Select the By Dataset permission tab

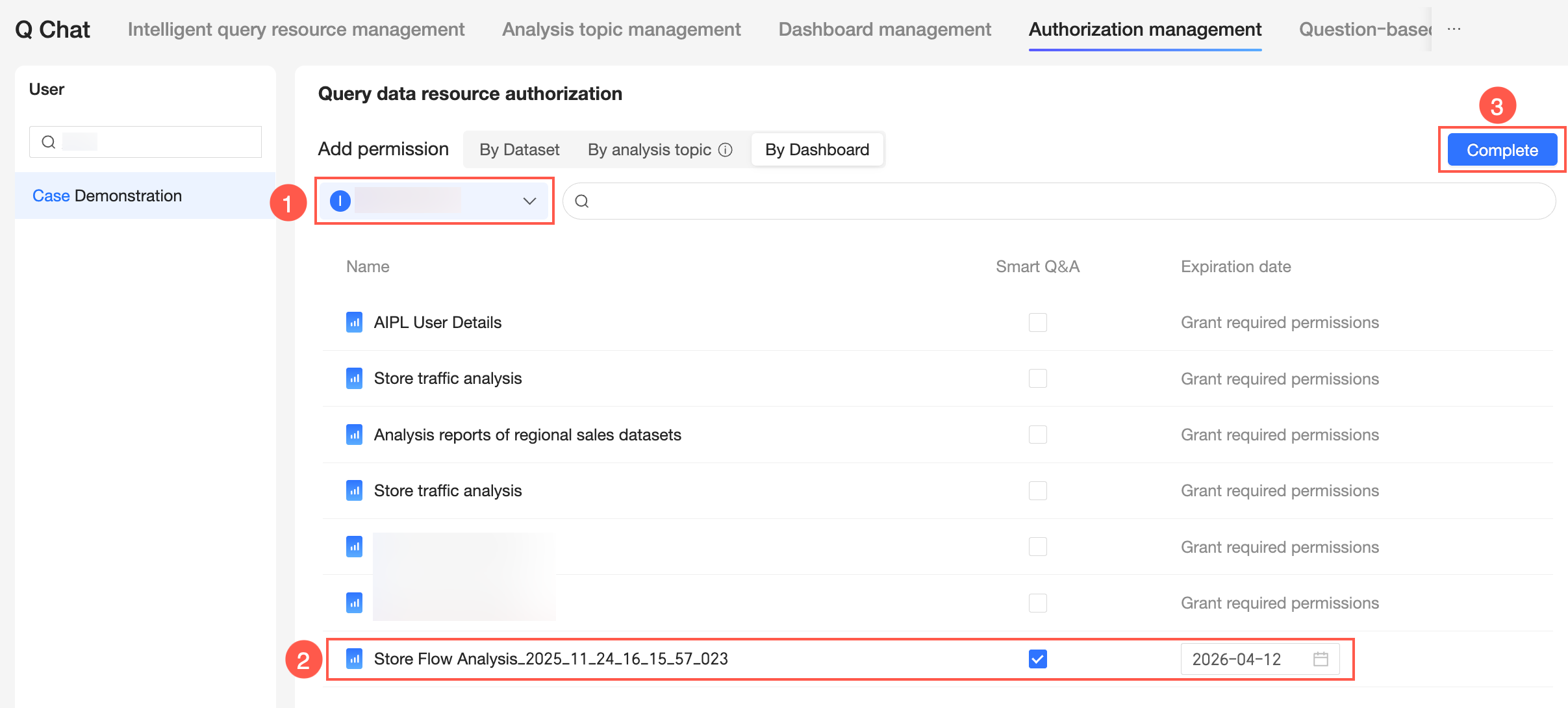519,150
